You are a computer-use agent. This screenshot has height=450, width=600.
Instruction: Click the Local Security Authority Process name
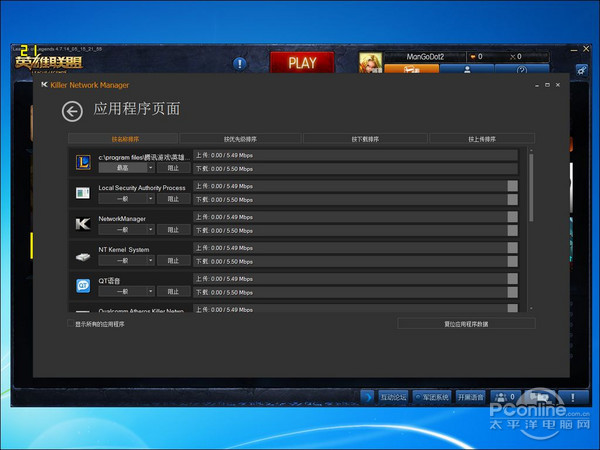142,188
